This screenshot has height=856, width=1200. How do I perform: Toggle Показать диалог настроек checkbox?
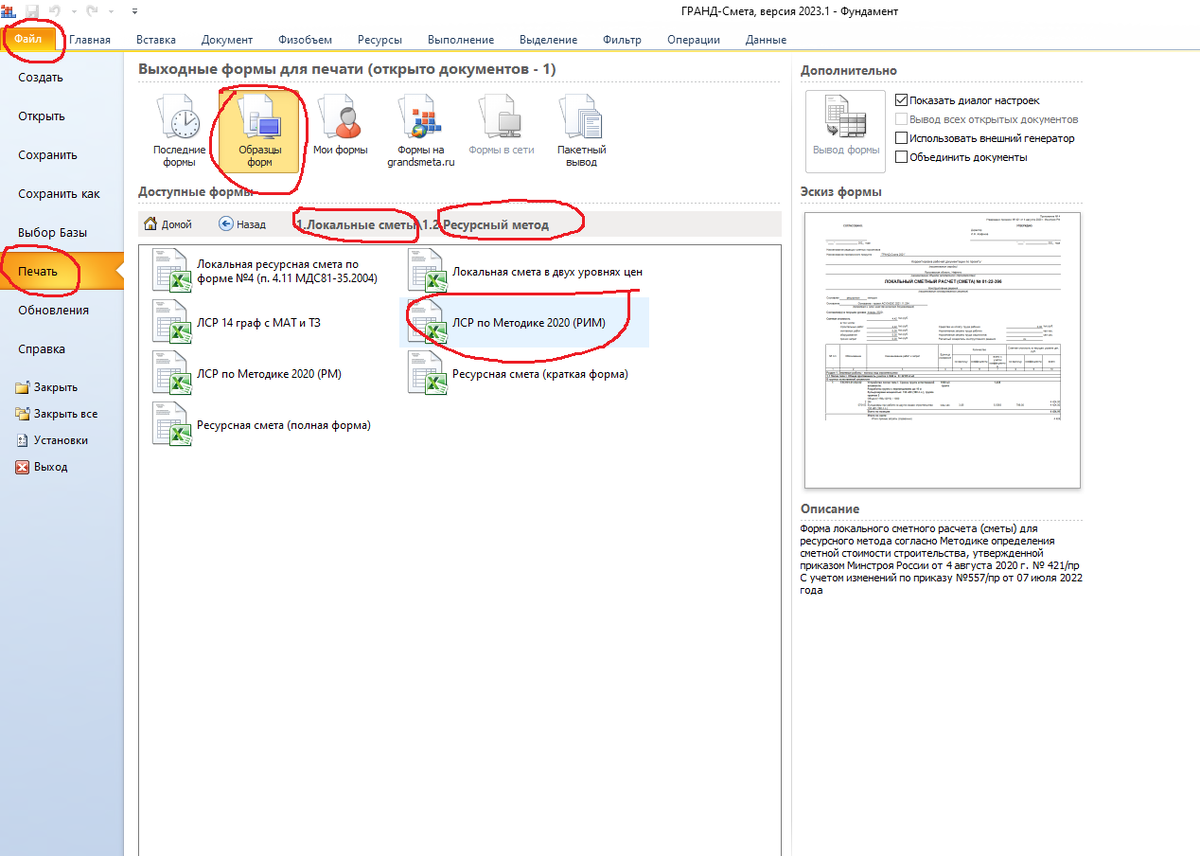(902, 100)
